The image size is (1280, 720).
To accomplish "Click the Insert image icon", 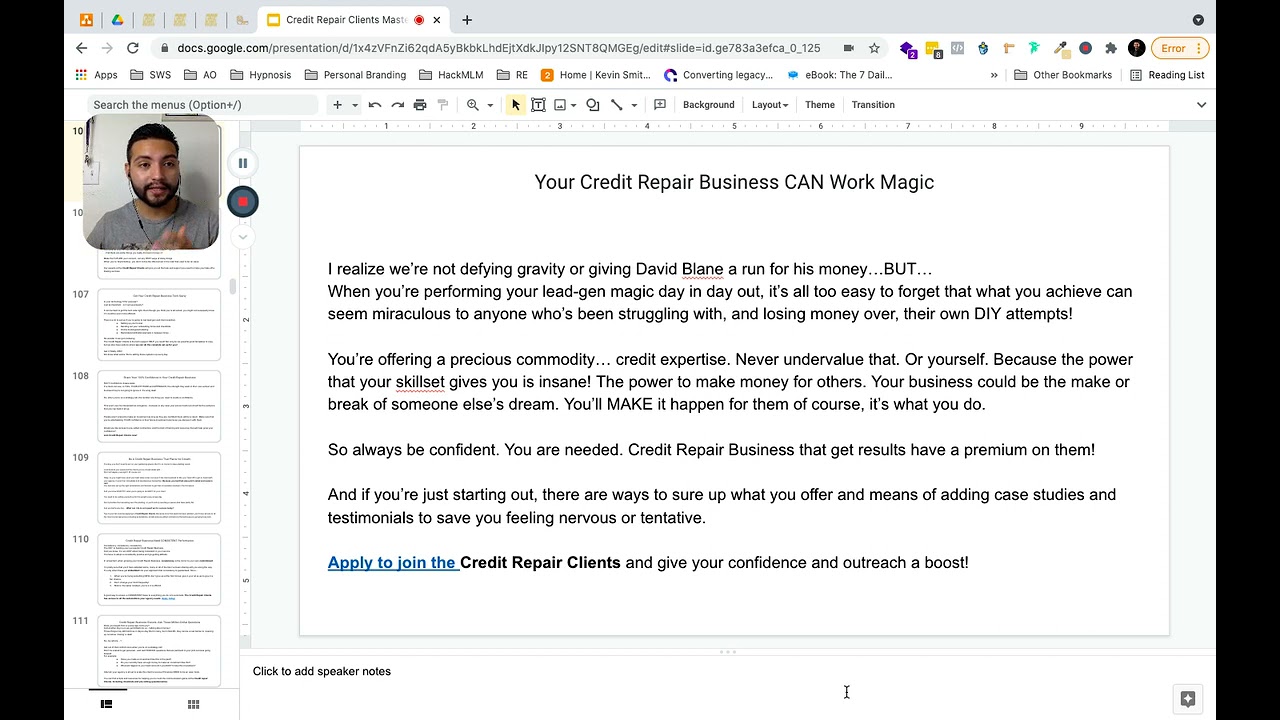I will coord(560,105).
